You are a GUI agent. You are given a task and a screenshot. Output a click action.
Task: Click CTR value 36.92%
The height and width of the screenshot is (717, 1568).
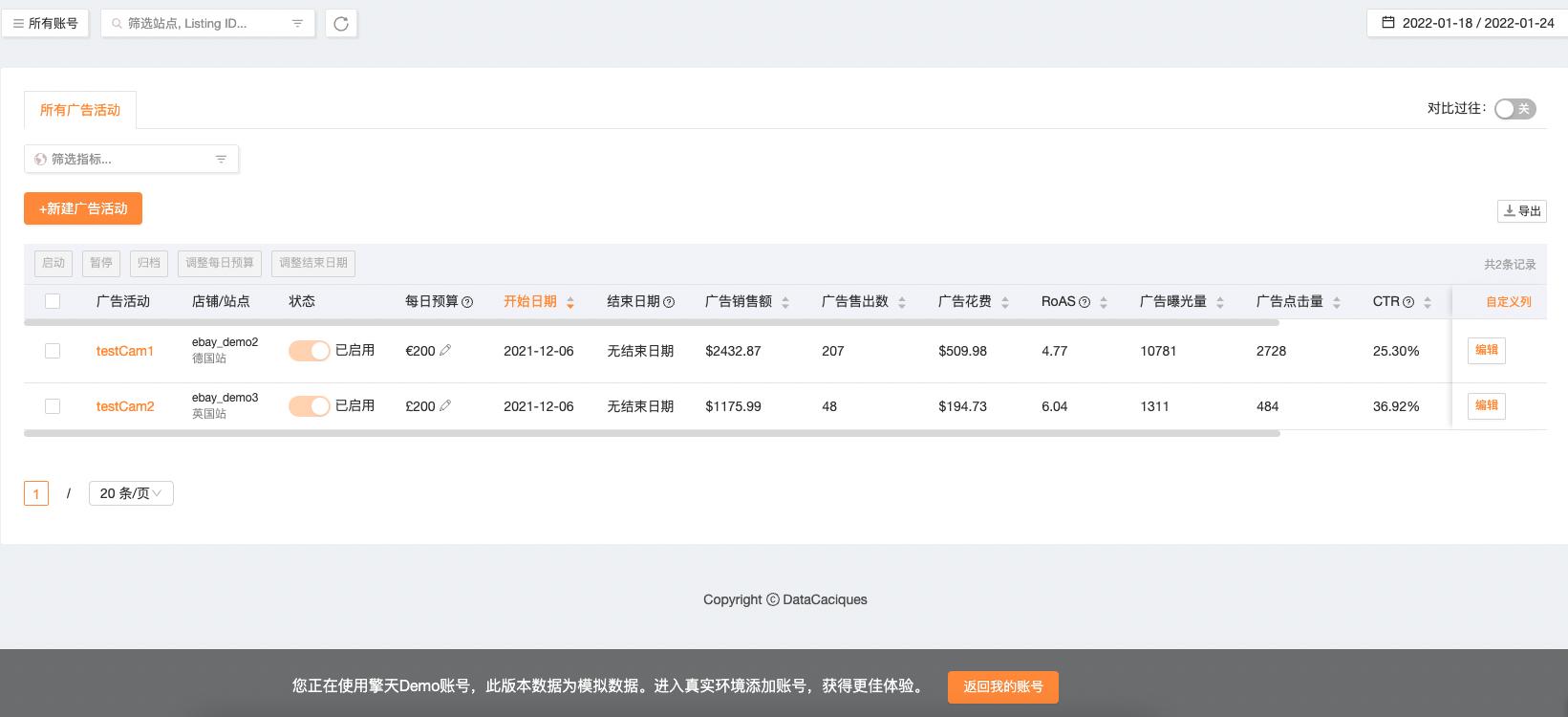click(x=1396, y=406)
